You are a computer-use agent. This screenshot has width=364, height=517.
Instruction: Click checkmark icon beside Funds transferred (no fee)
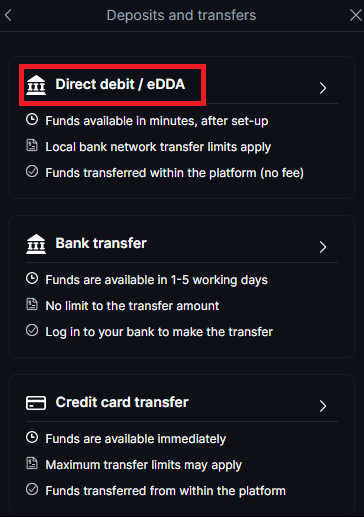tap(32, 171)
